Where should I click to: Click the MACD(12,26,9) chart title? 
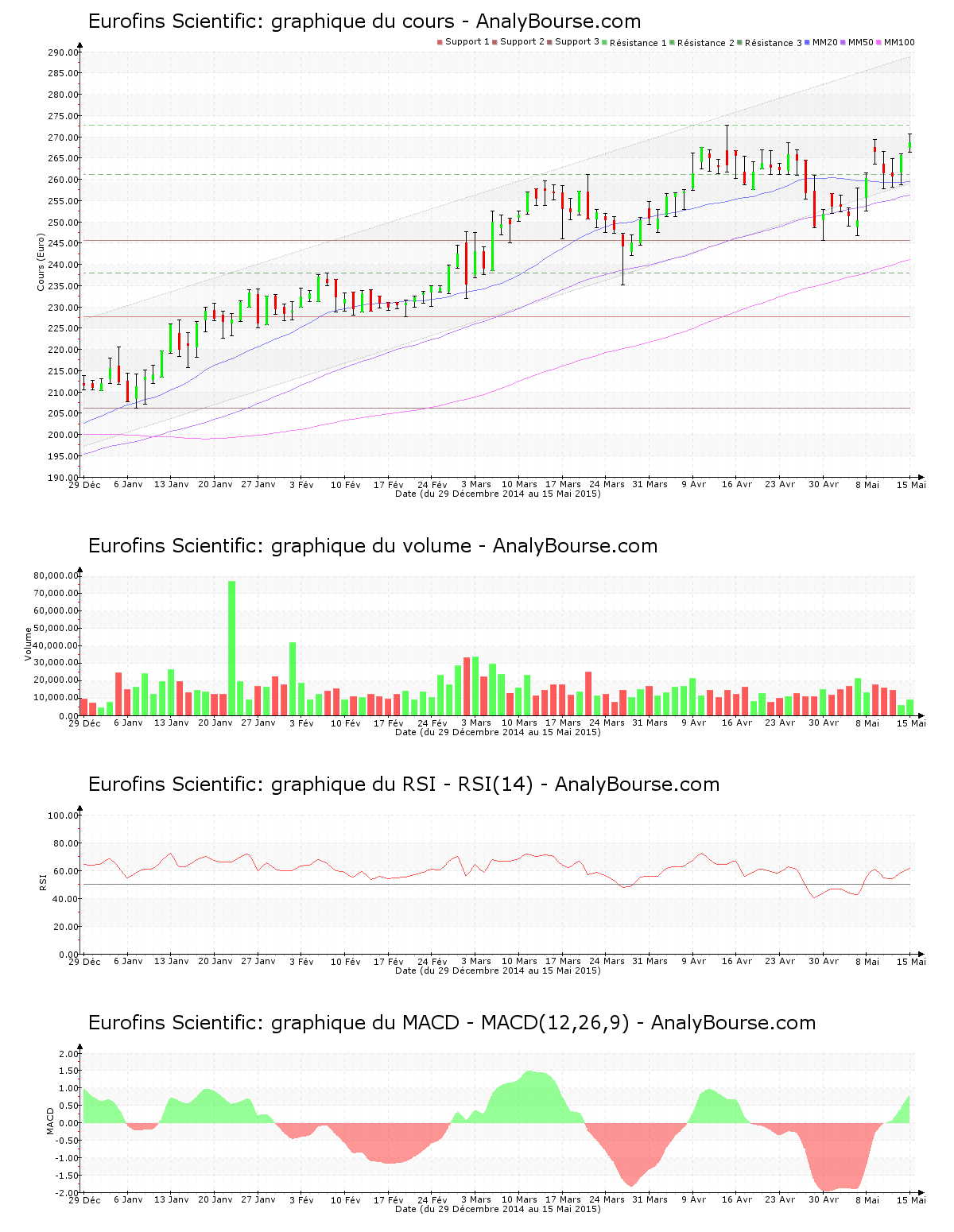coord(452,1023)
